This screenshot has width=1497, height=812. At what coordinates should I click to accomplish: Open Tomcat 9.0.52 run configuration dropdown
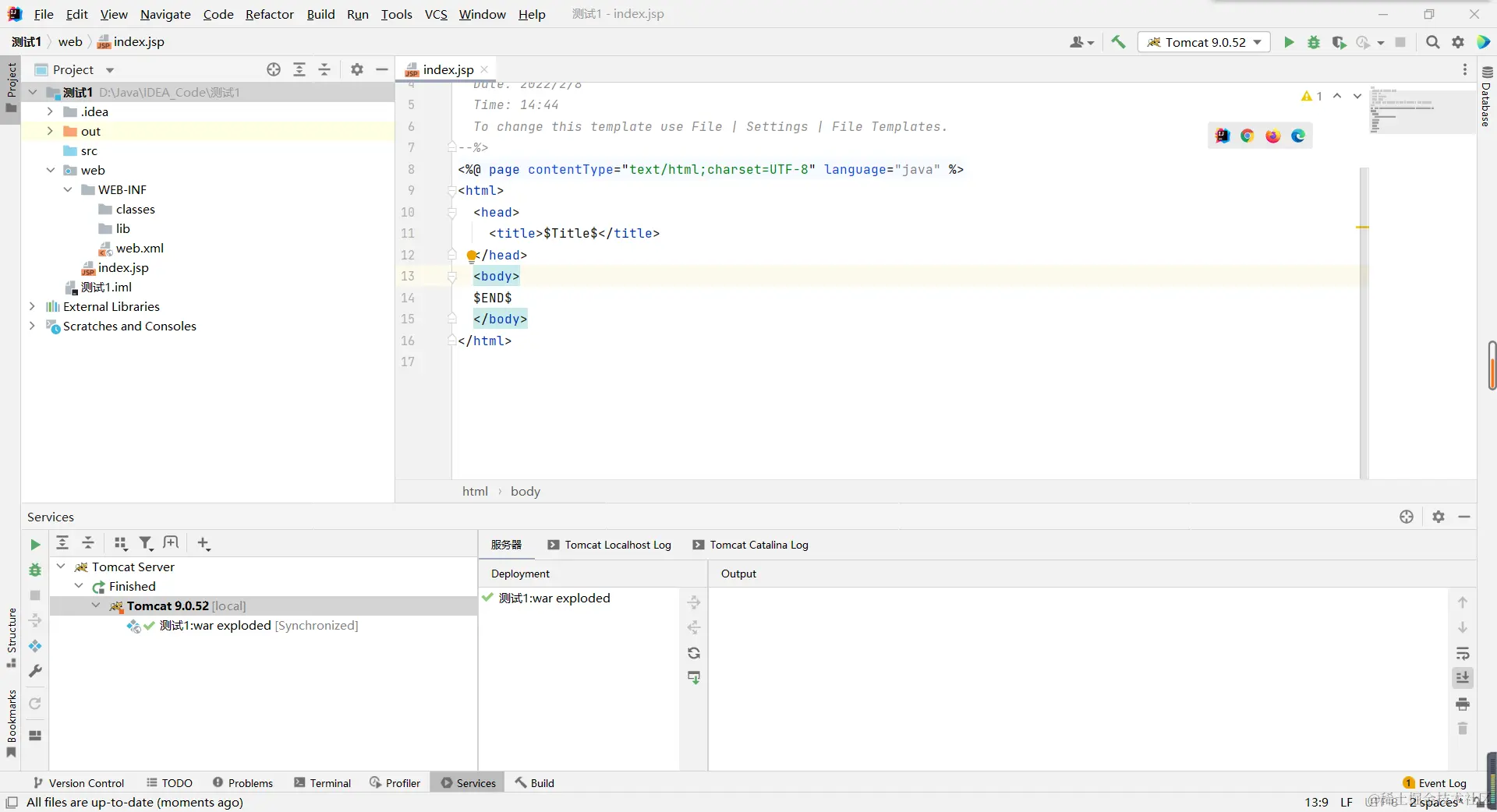click(1205, 42)
